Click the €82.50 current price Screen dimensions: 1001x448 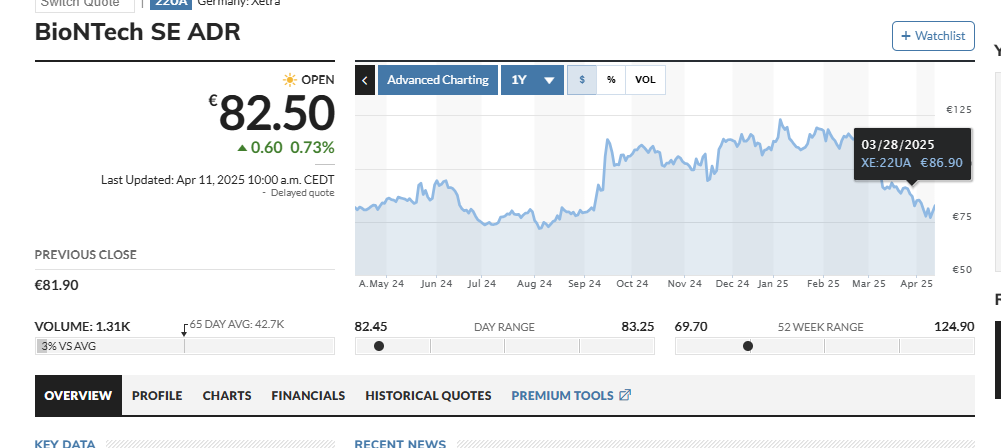[x=272, y=113]
